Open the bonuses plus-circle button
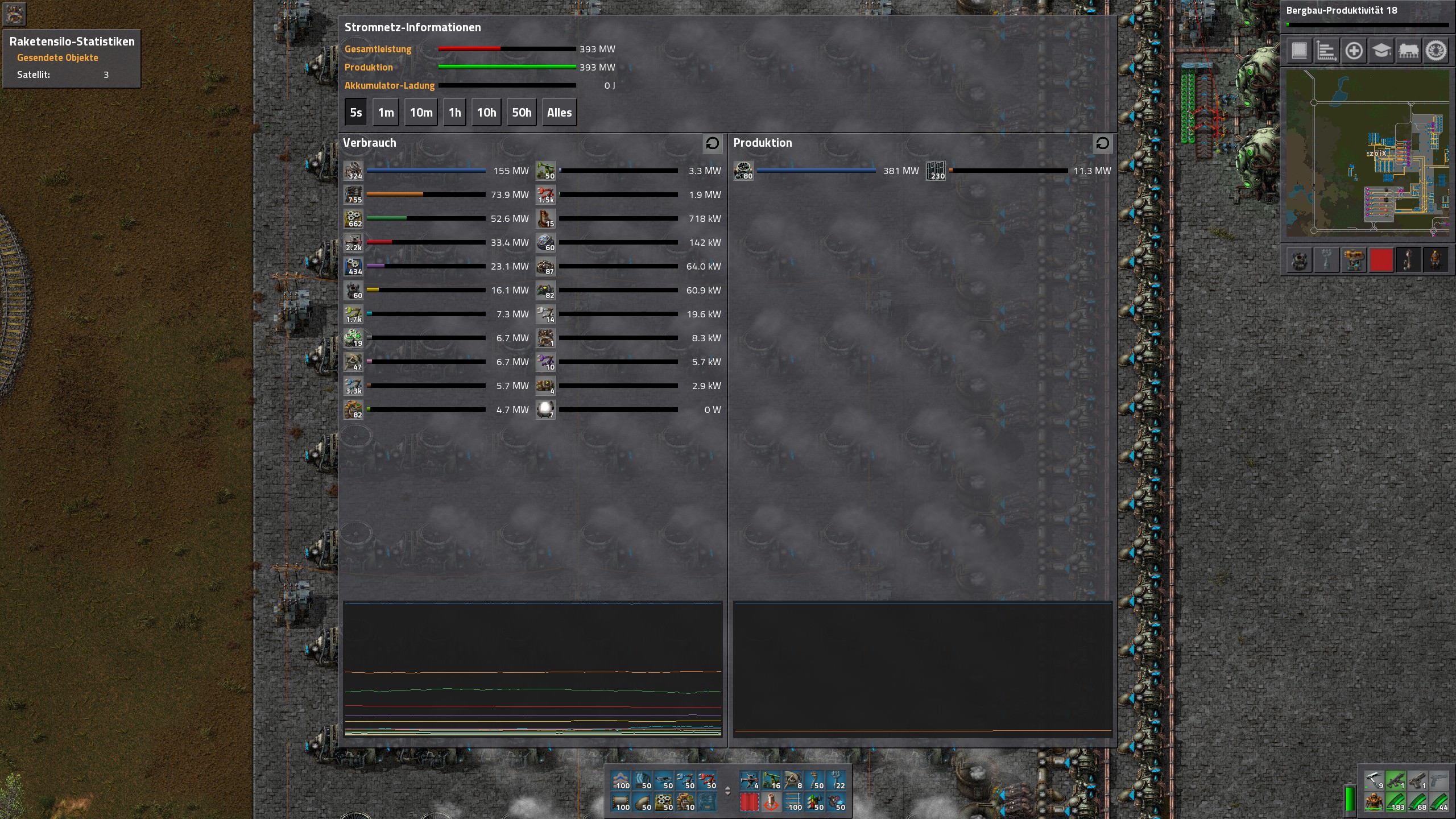Image resolution: width=1456 pixels, height=819 pixels. (1354, 51)
